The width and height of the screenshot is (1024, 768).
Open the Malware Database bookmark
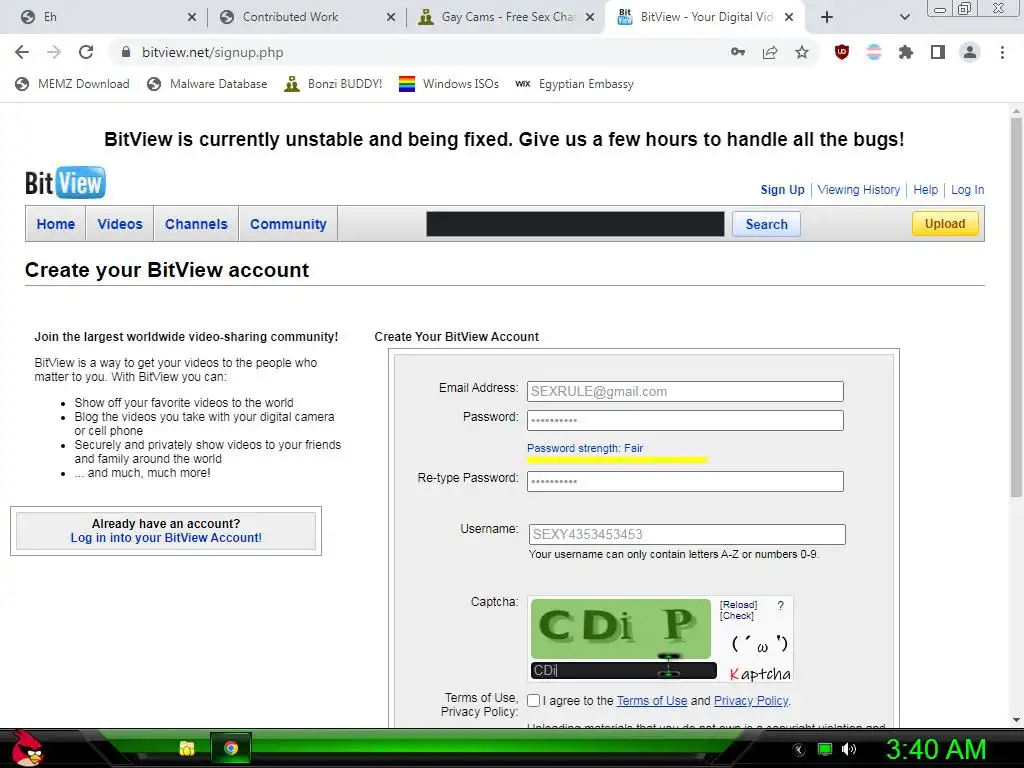tap(207, 84)
